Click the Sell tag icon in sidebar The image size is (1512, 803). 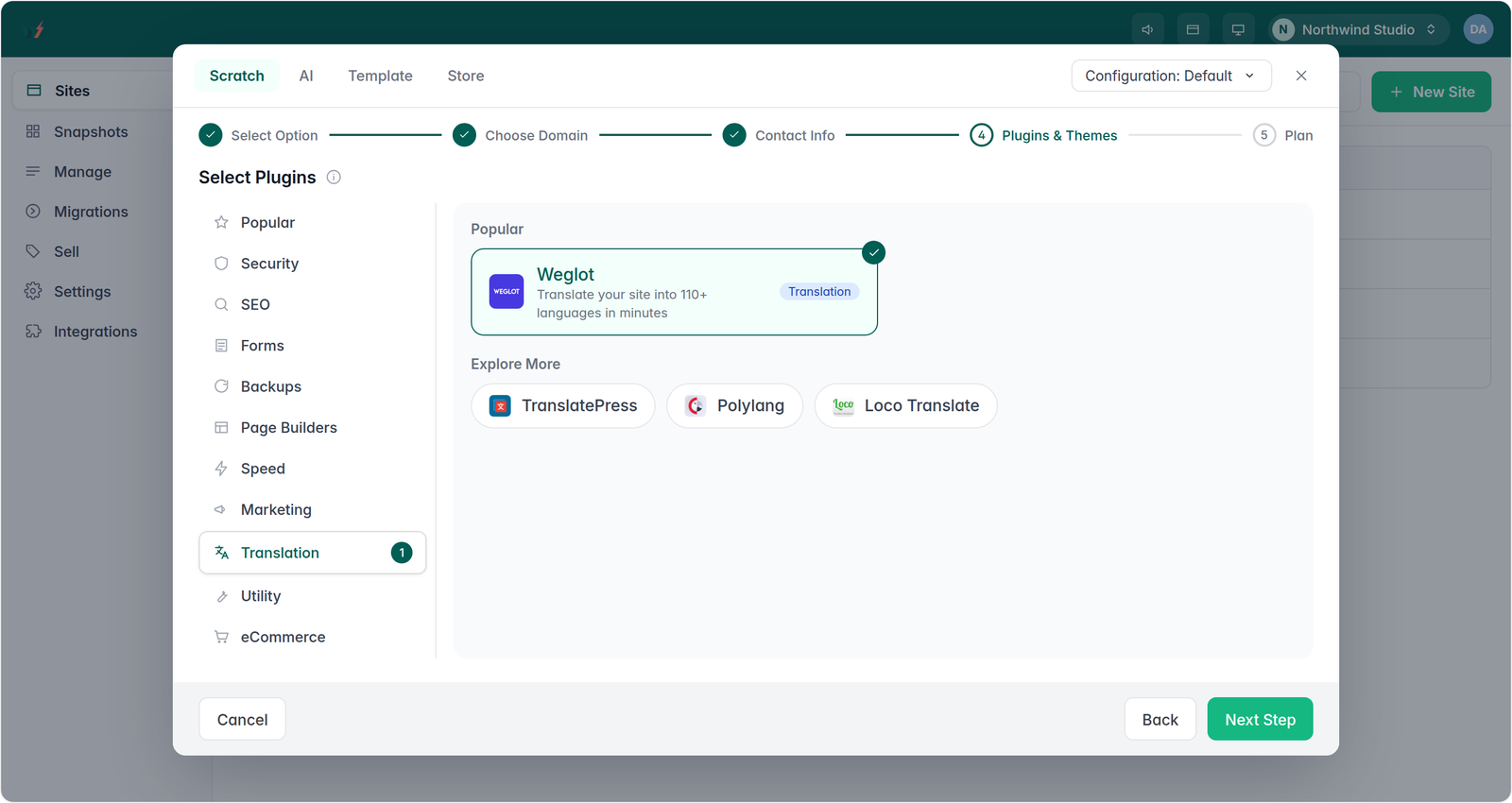[33, 251]
